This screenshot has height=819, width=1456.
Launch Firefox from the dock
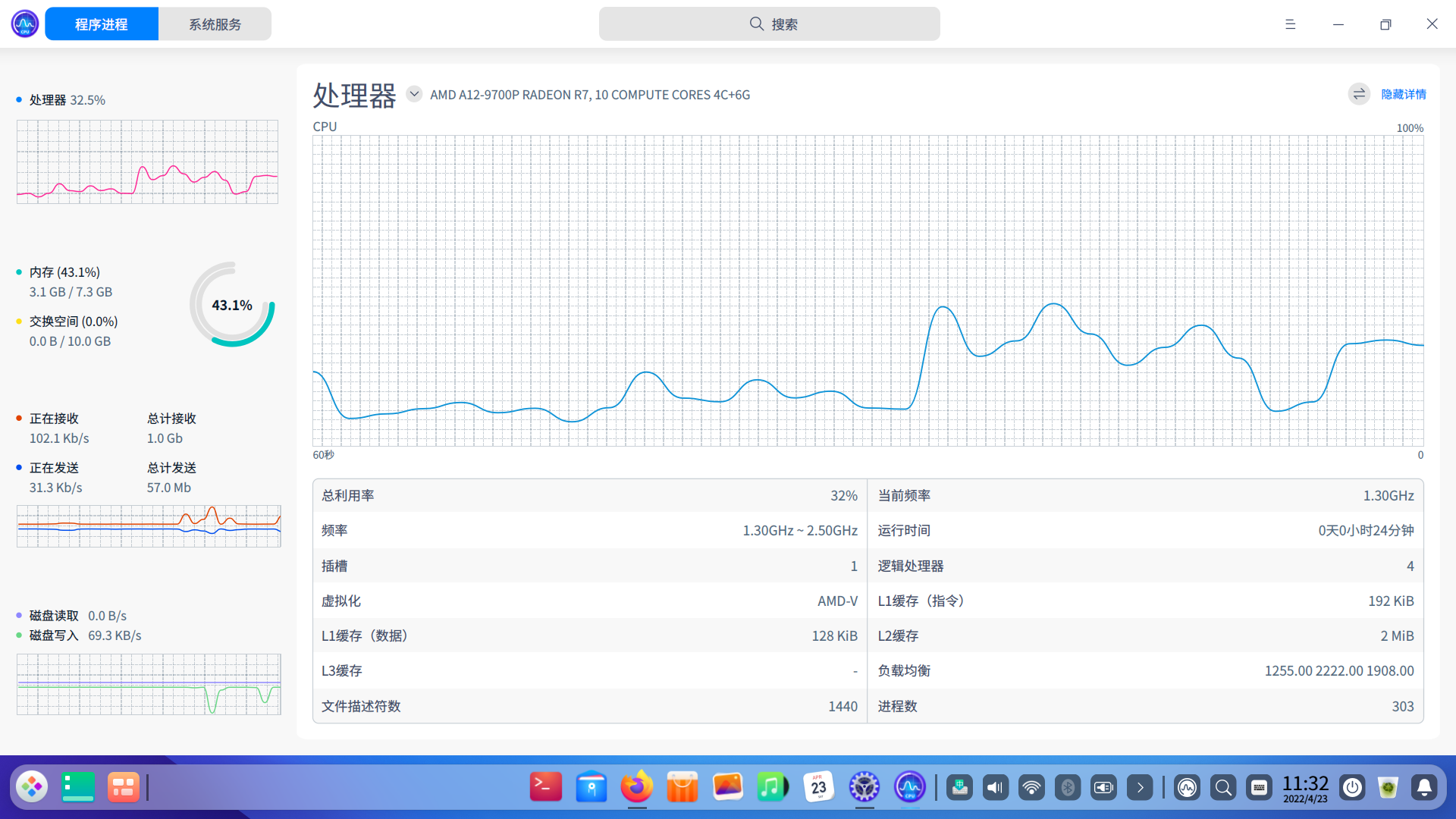coord(636,786)
